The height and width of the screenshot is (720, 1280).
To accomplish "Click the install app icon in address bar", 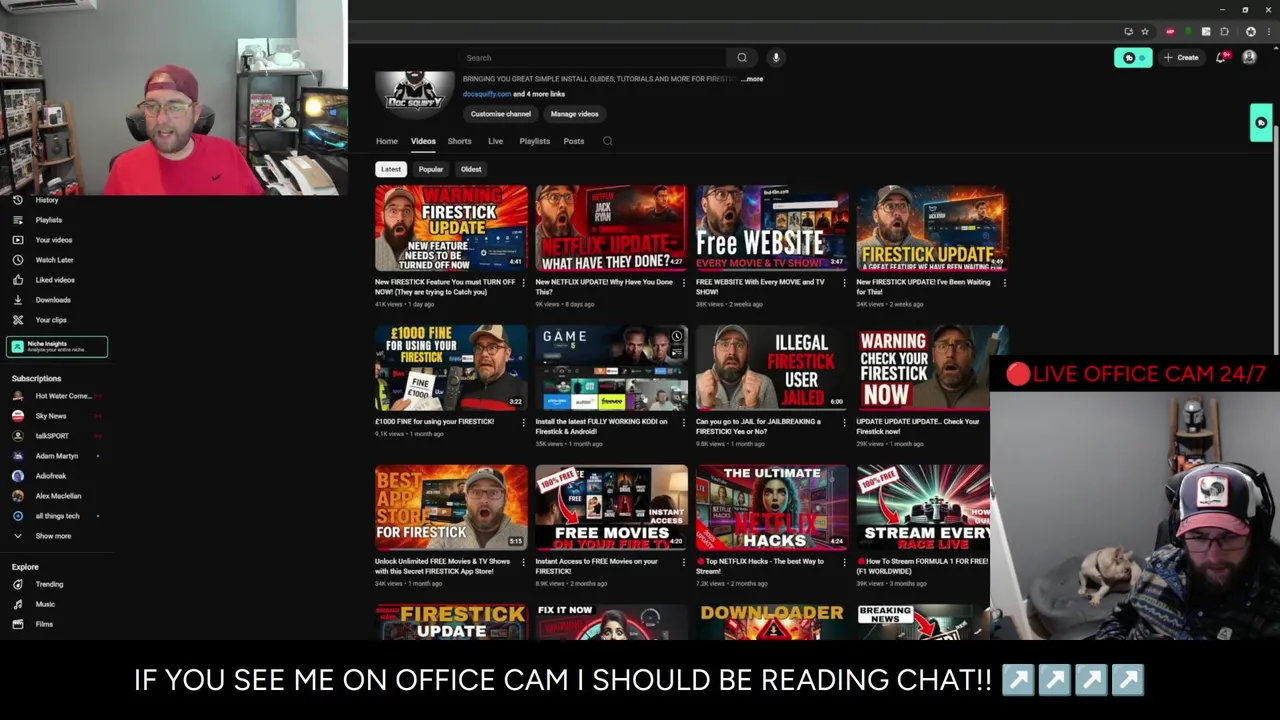I will click(x=1128, y=32).
